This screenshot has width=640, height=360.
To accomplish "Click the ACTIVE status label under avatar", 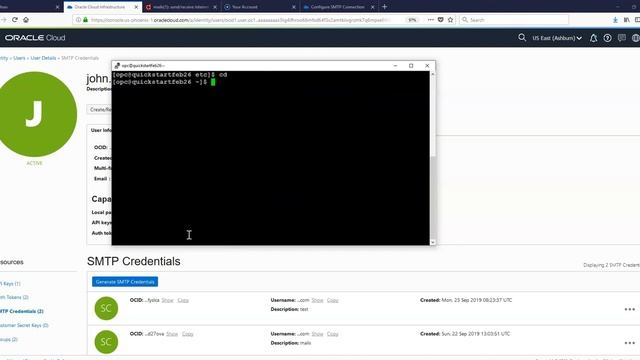I will [x=34, y=163].
